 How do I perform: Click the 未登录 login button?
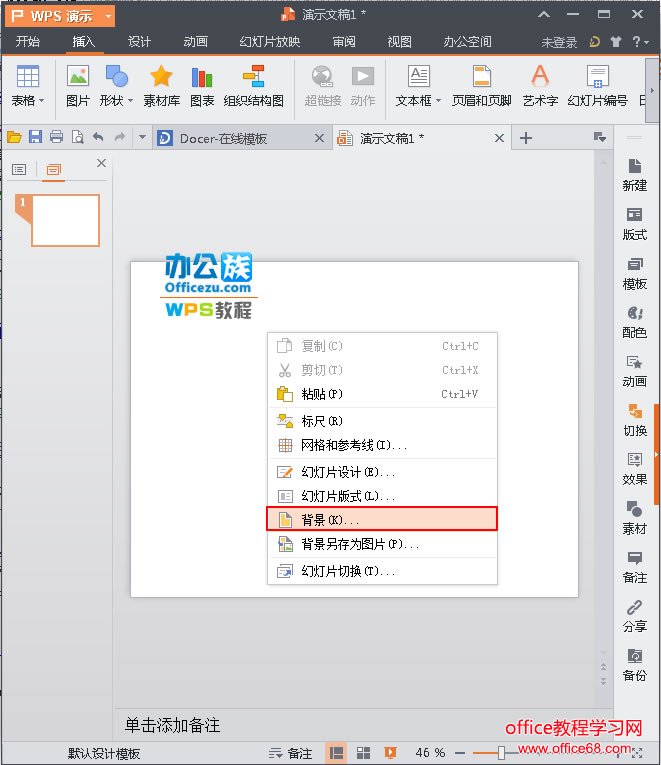559,43
